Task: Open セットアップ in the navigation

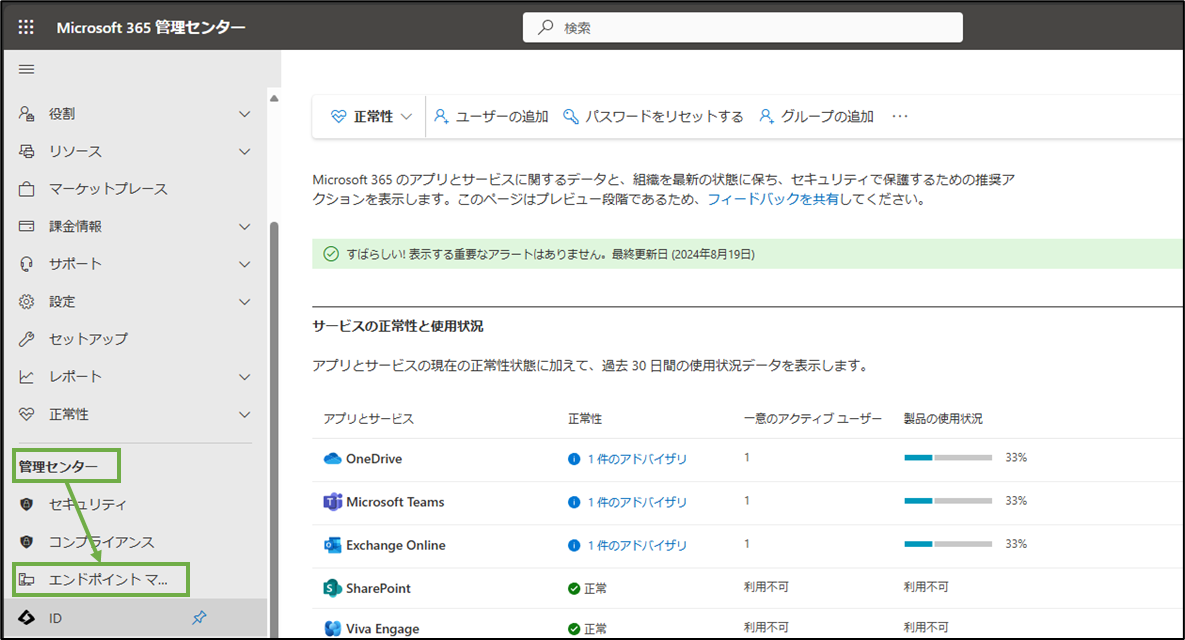Action: [x=88, y=339]
